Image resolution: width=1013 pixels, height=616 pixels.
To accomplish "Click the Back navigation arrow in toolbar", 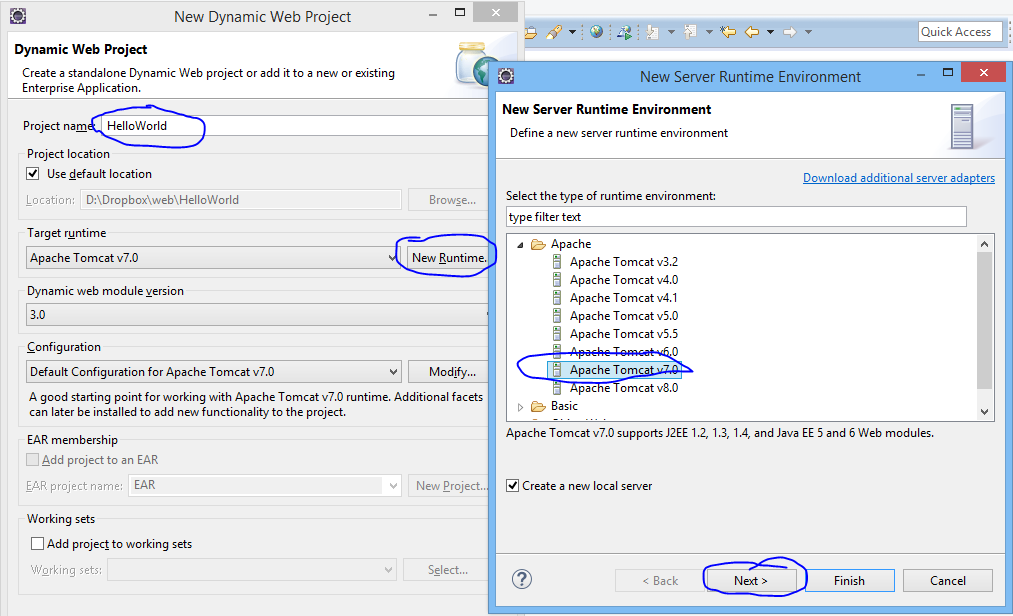I will tap(752, 32).
